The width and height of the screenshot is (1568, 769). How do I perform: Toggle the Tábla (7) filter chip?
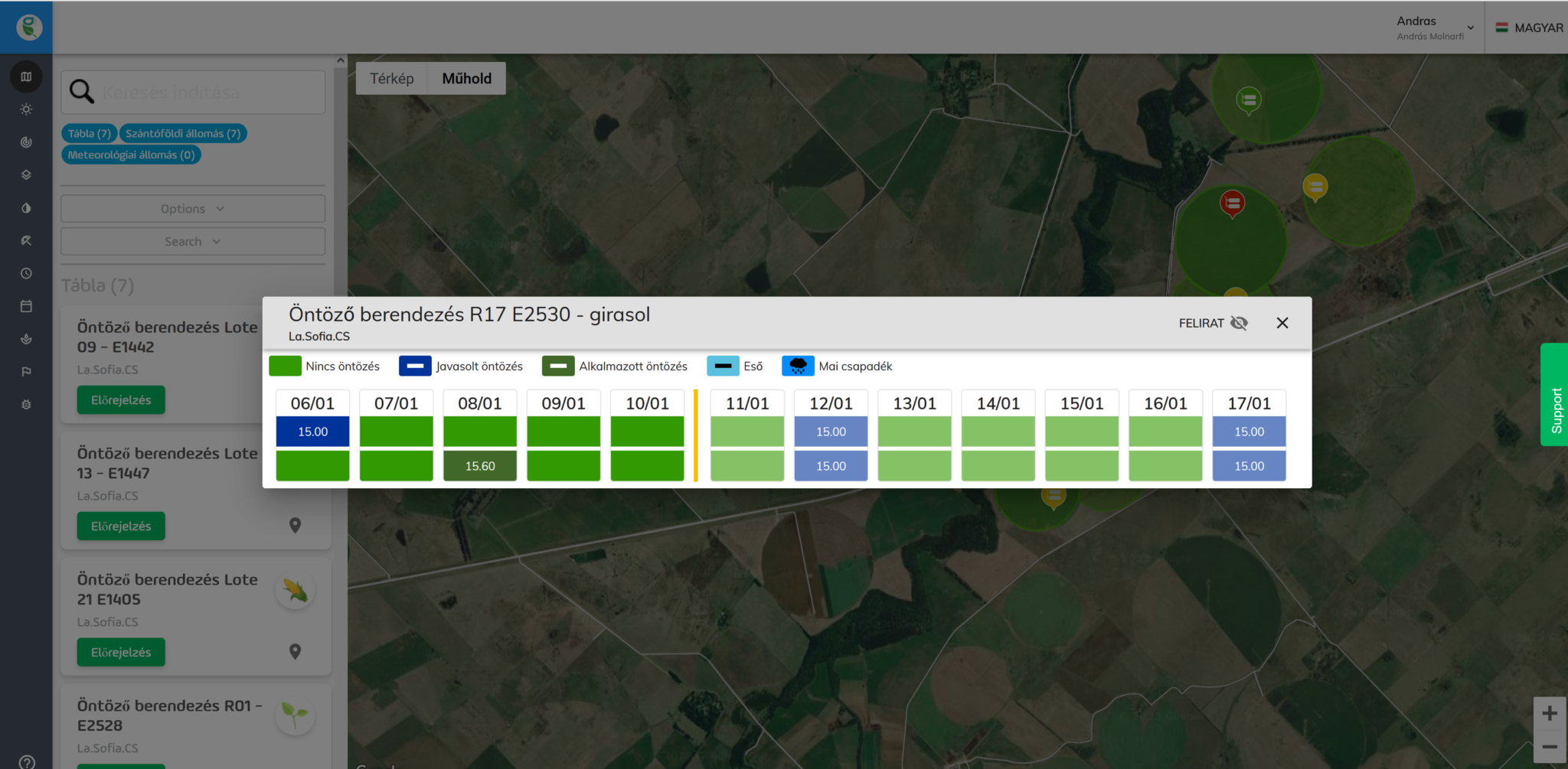(90, 133)
